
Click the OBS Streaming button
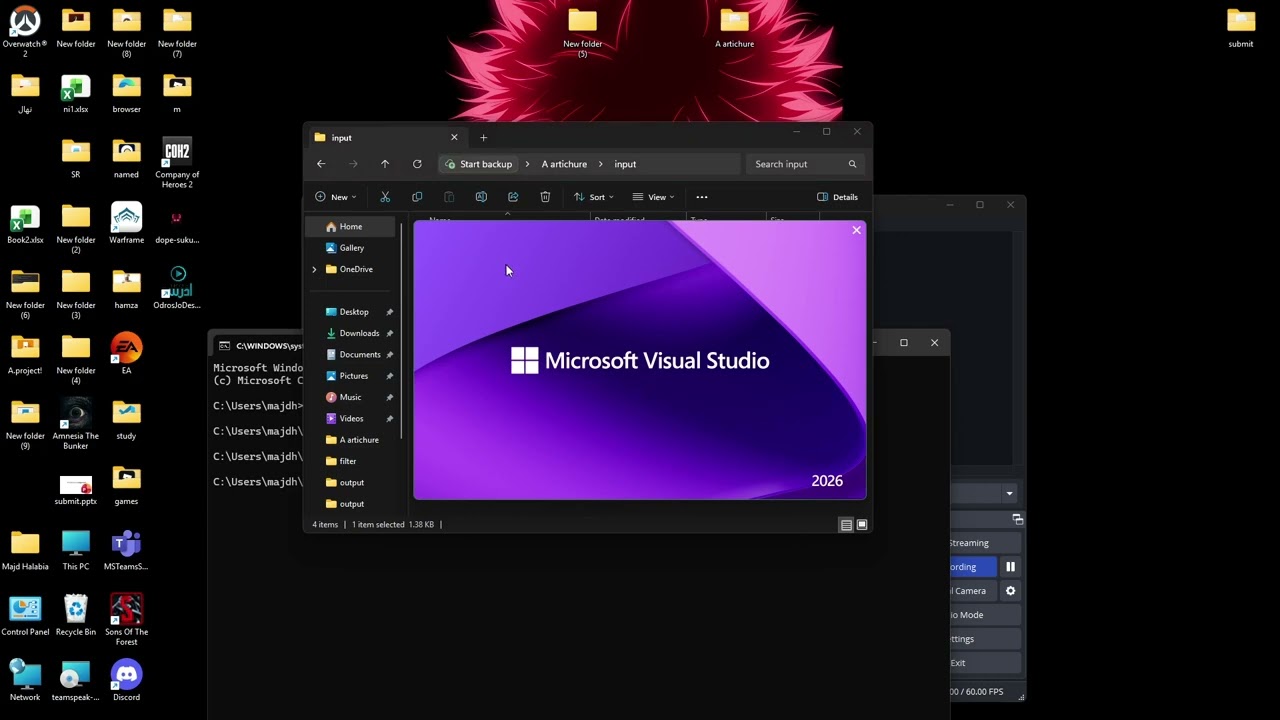coord(985,543)
